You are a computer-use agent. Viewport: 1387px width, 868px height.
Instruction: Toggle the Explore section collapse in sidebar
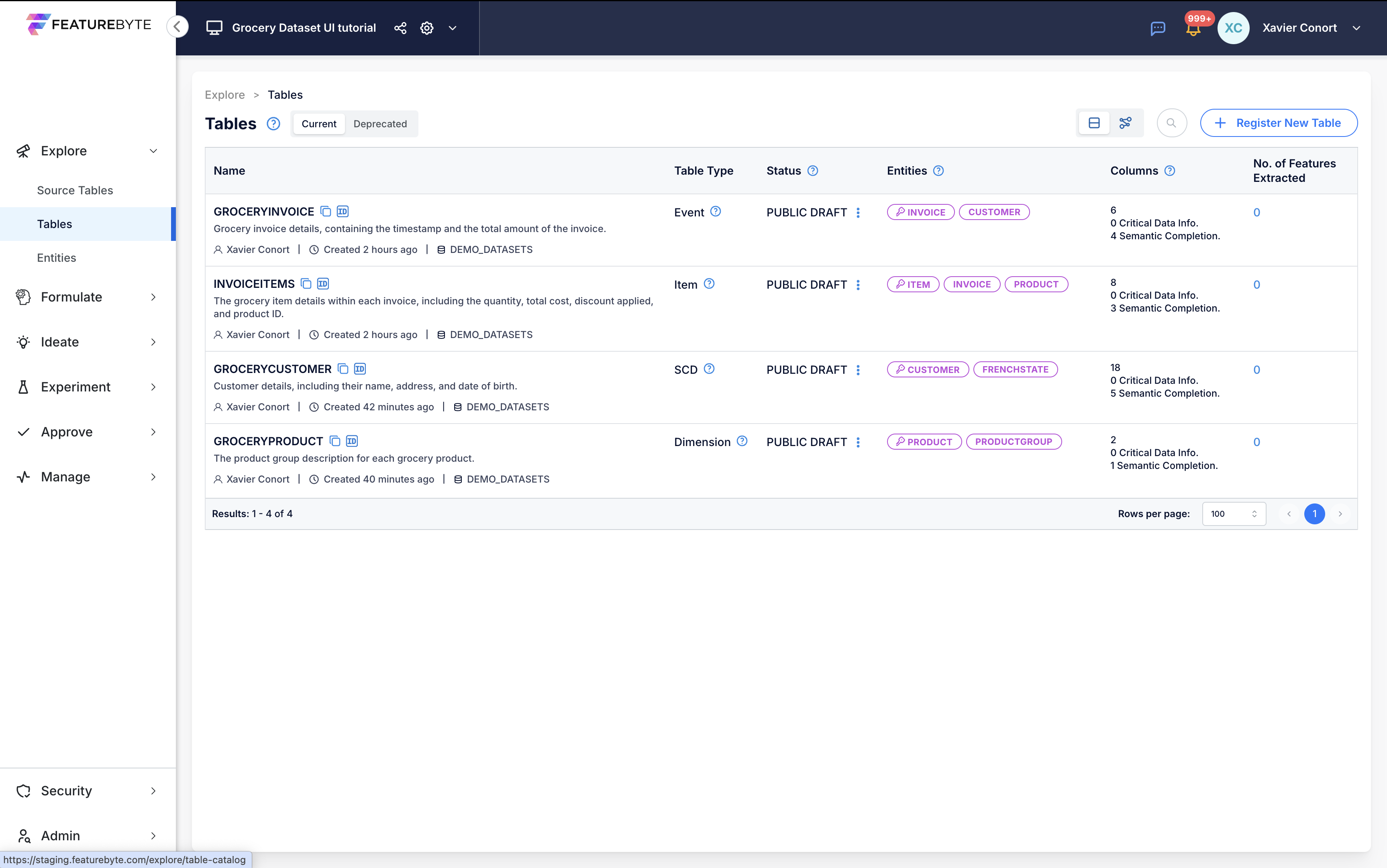click(154, 150)
